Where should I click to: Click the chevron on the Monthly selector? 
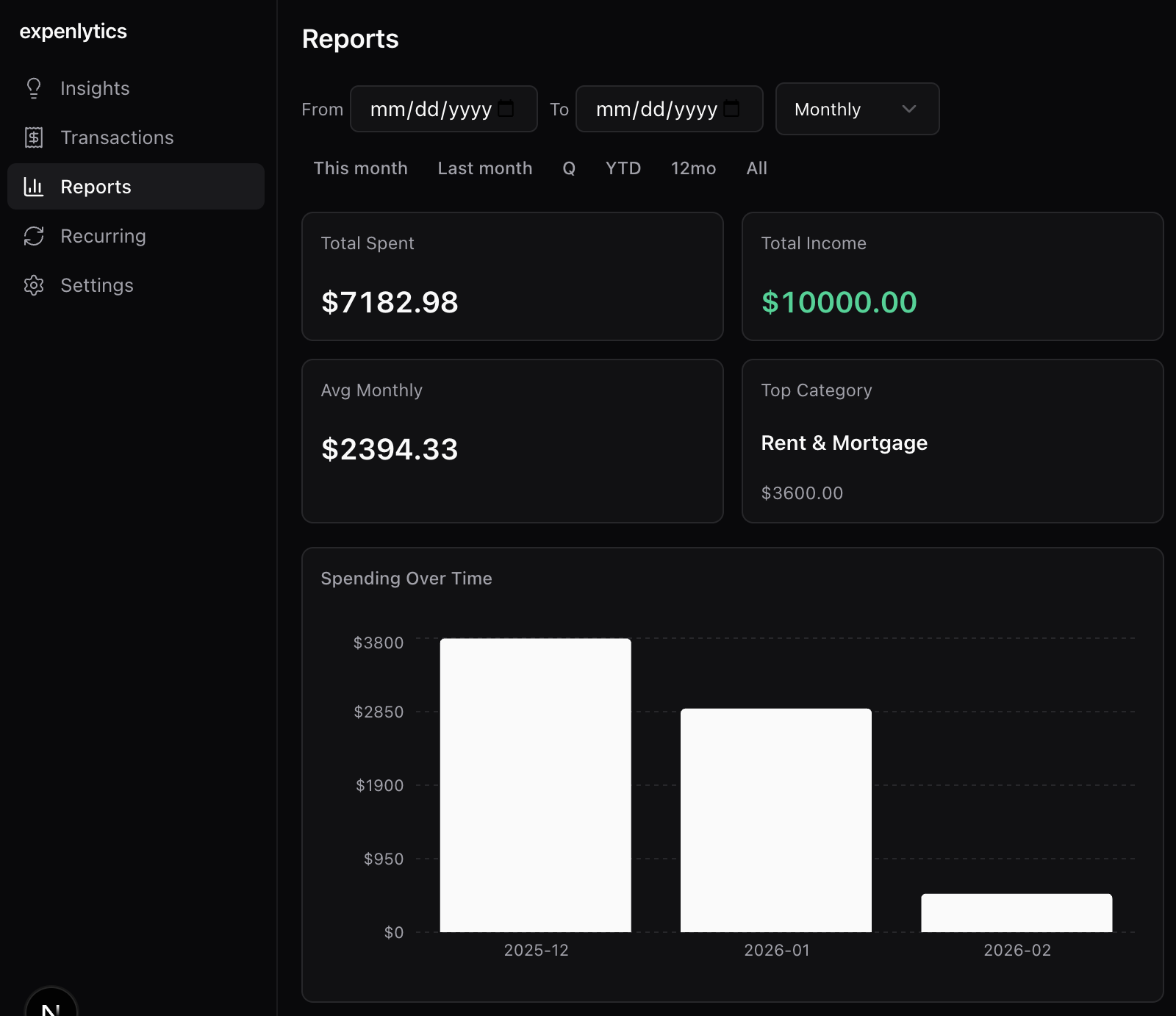(908, 109)
